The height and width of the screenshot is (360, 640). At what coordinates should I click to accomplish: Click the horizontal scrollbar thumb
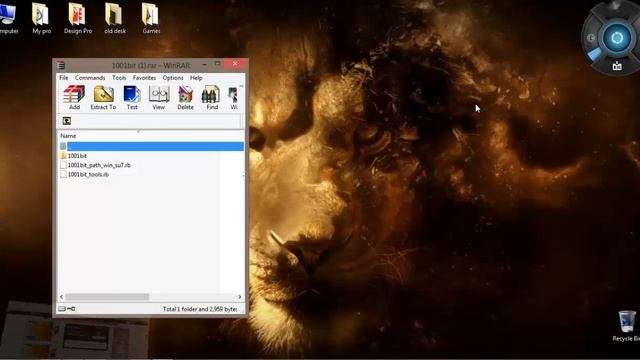[107, 297]
